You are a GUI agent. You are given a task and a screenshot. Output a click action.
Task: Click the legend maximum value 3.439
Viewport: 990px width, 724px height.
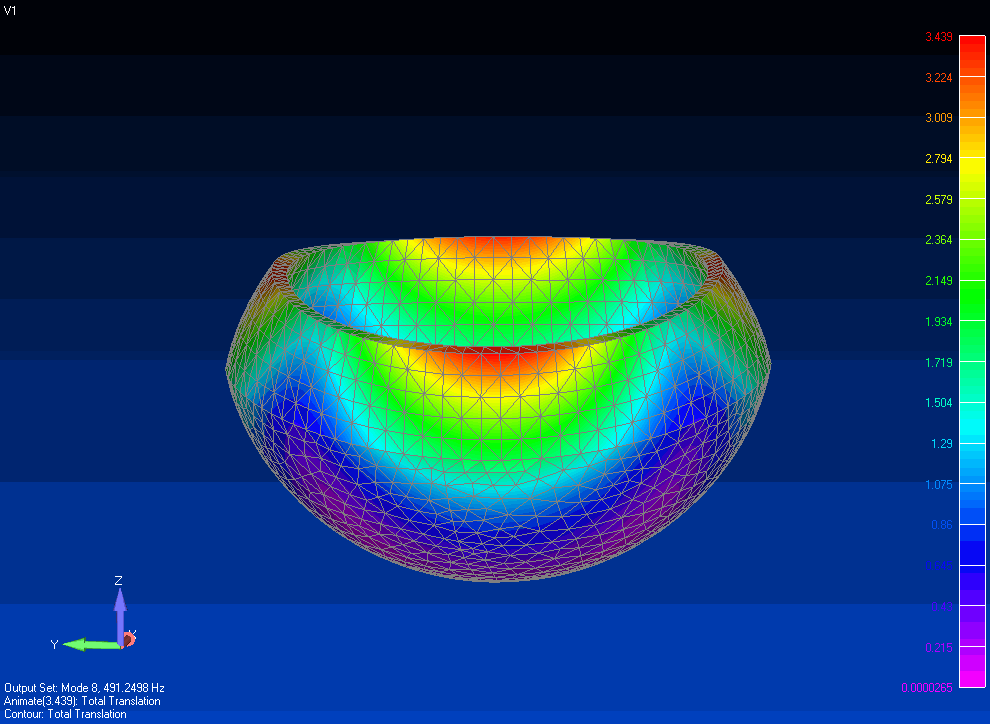tap(939, 37)
